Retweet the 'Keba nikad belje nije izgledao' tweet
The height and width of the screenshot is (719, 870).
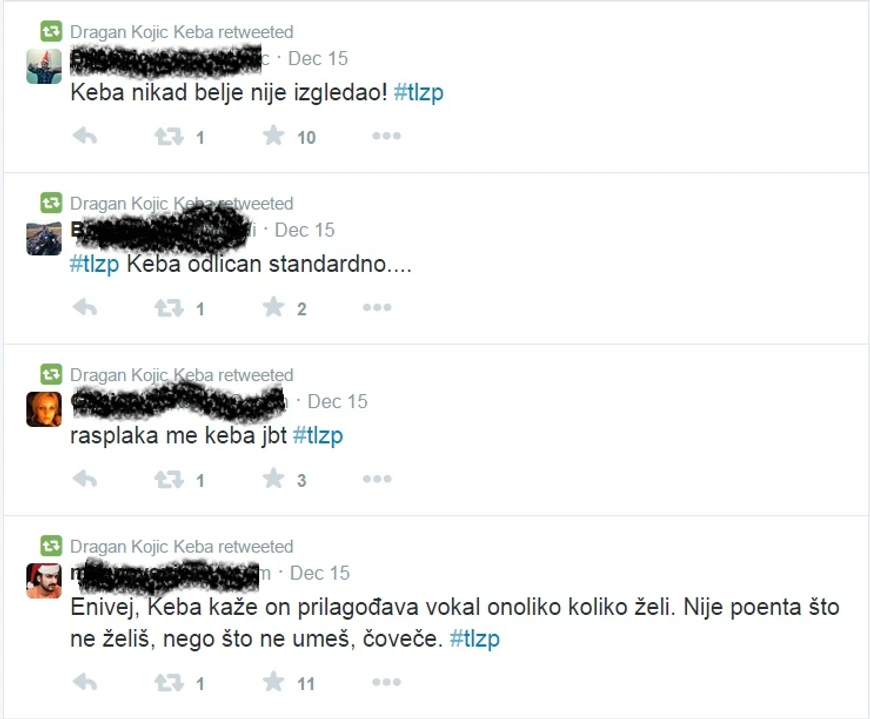pos(169,136)
